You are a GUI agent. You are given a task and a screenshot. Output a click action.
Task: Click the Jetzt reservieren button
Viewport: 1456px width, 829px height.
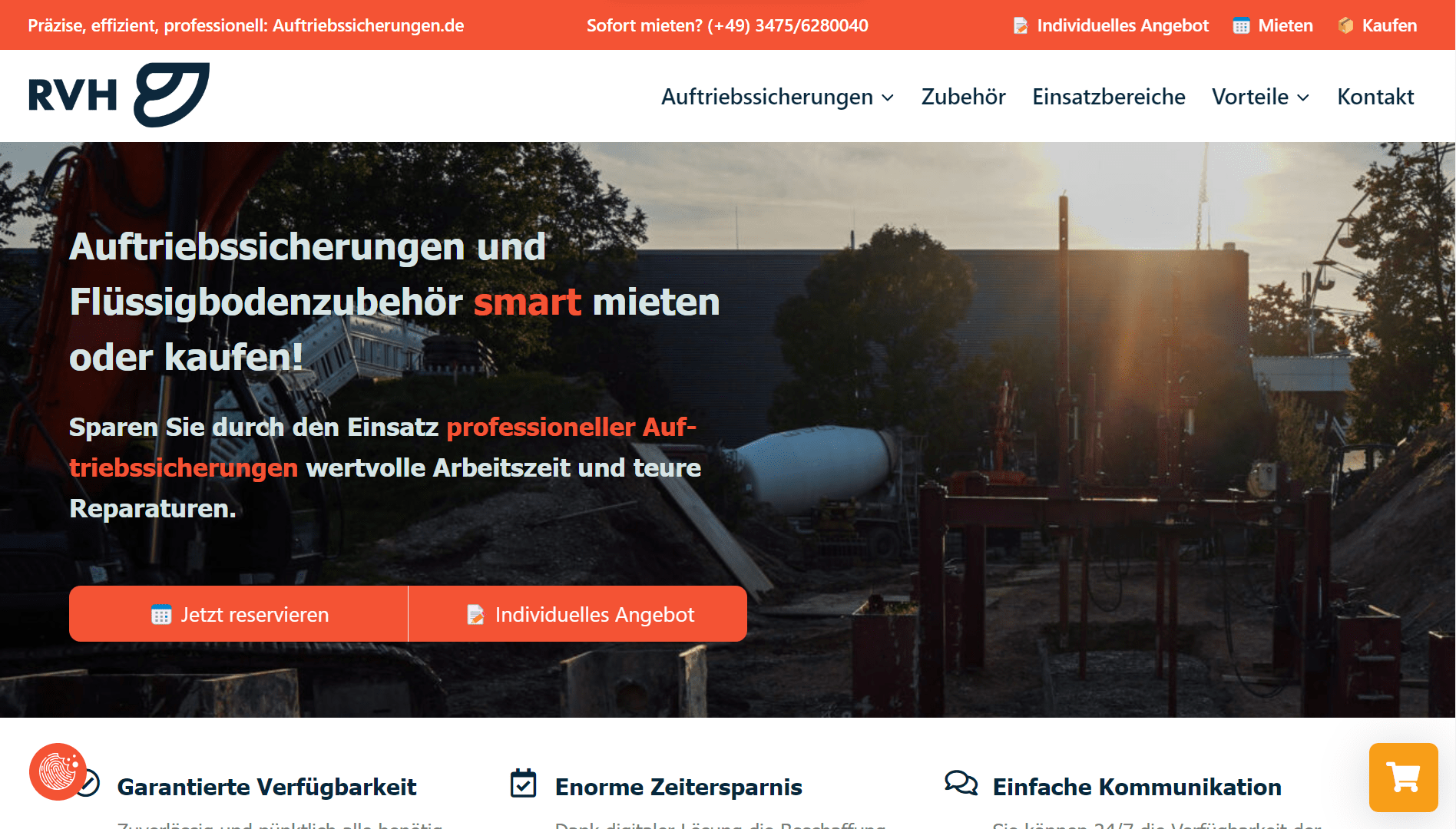coord(239,614)
